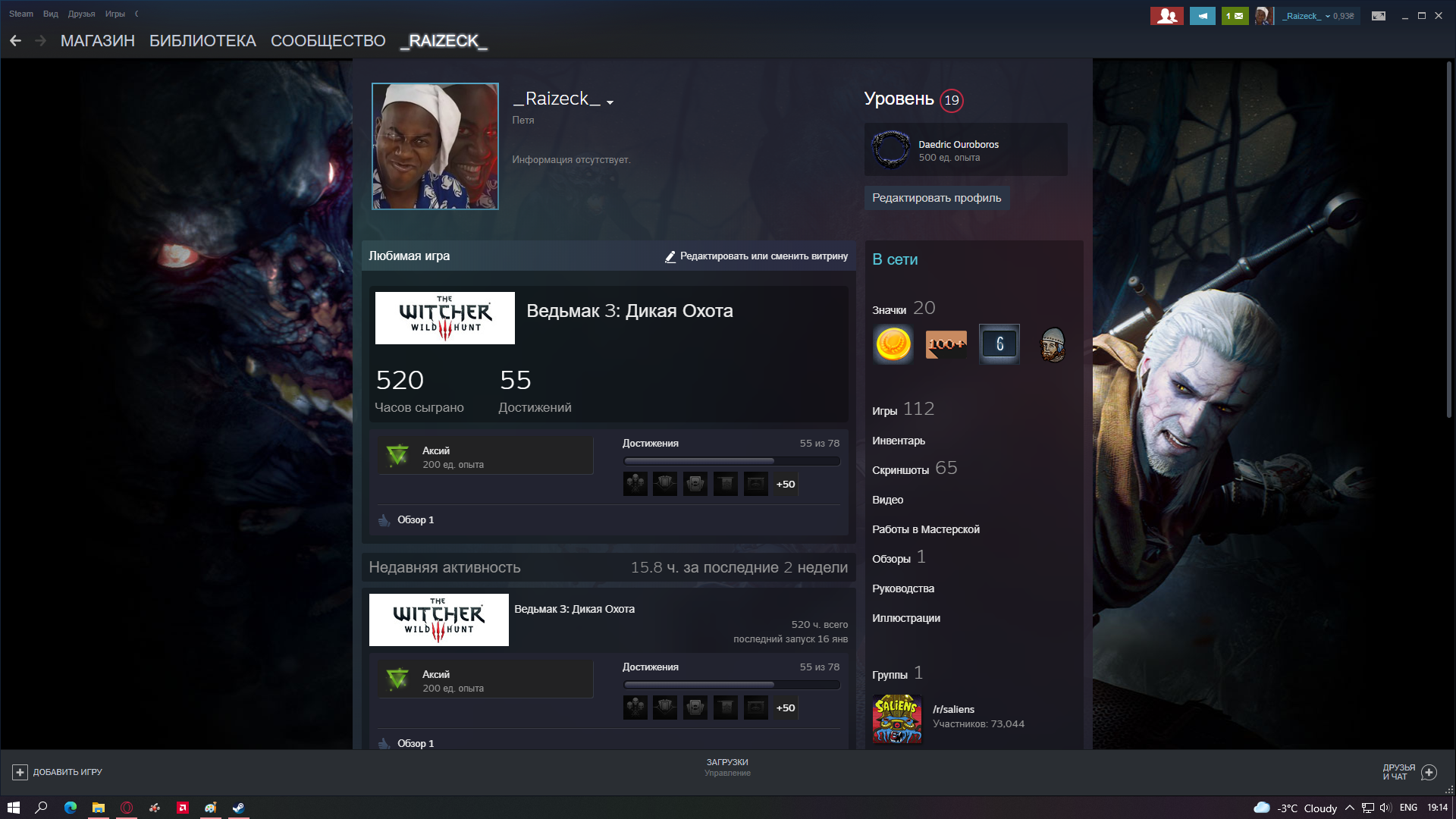Click thumbs-up icon beside Обзор 1 in showcase
Image resolution: width=1456 pixels, height=819 pixels.
click(384, 520)
